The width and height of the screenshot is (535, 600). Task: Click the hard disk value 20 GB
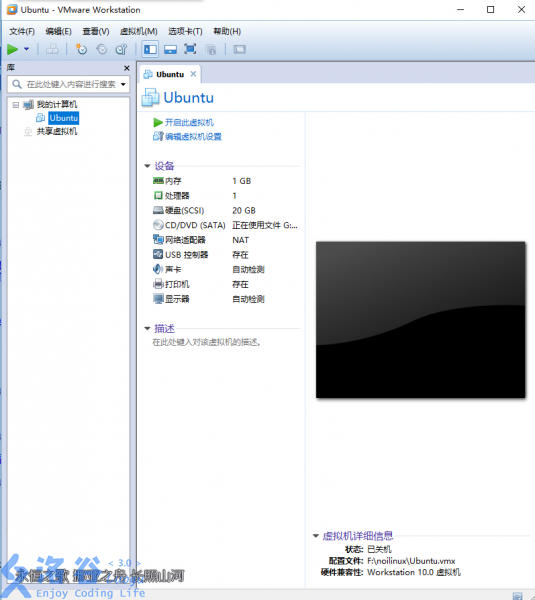244,210
